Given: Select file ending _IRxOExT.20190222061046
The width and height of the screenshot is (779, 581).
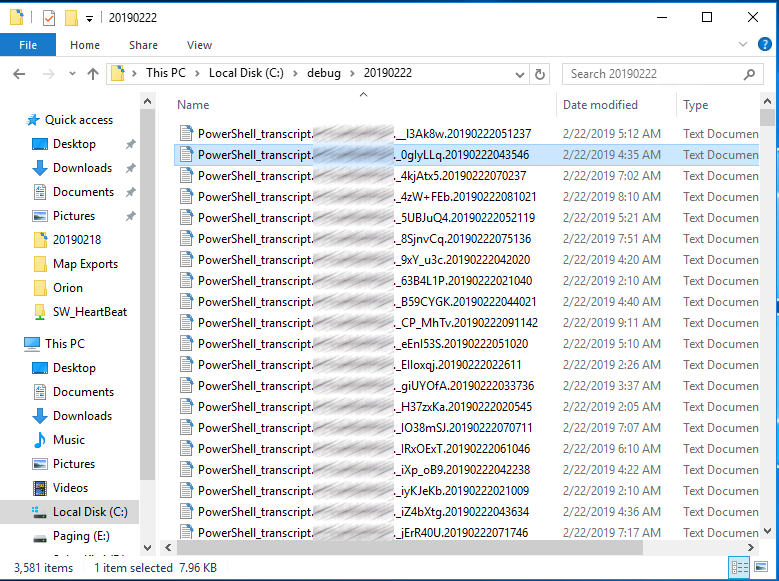Looking at the screenshot, I should click(466, 448).
